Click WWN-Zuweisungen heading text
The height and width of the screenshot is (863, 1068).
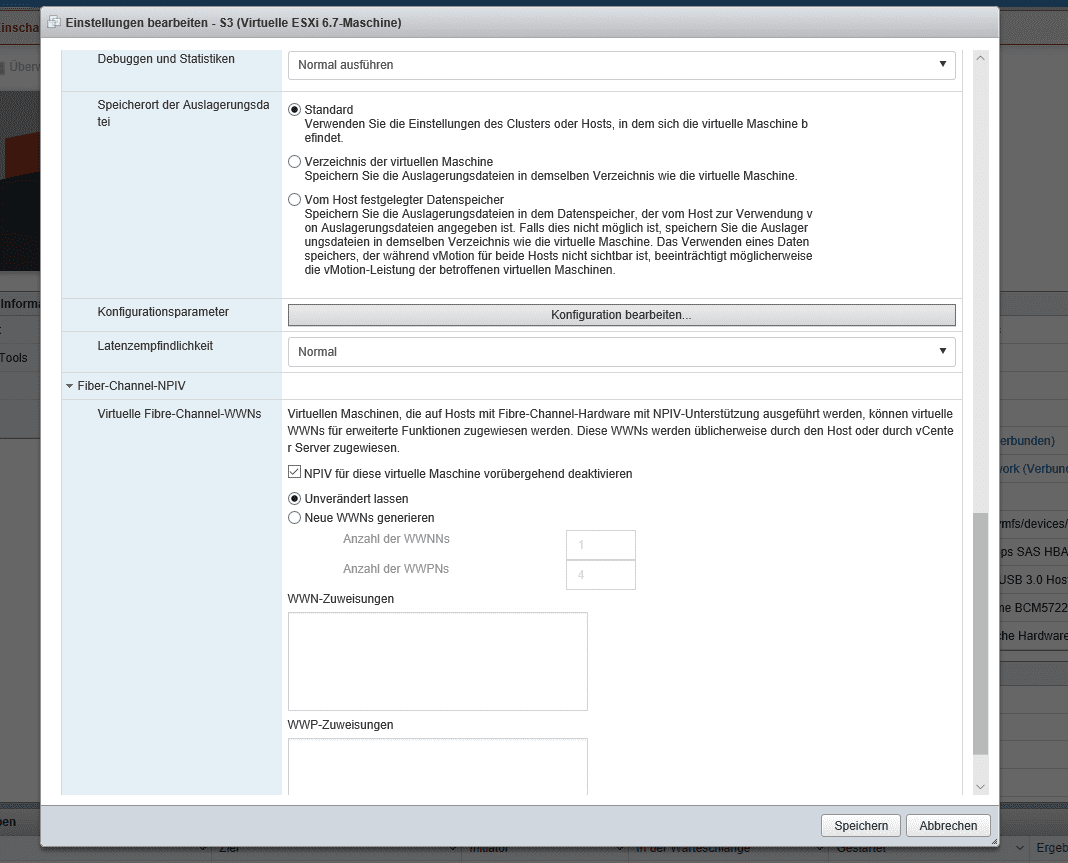tap(341, 599)
